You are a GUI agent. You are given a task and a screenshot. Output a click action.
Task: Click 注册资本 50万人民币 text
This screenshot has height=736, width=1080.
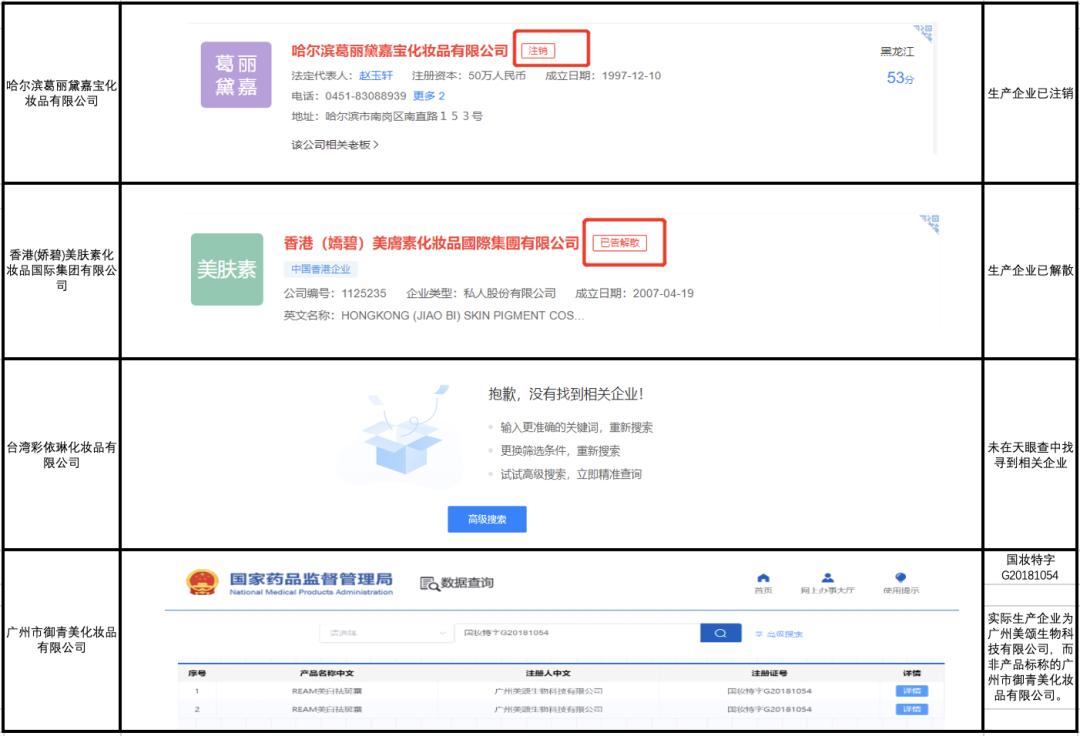coord(468,76)
